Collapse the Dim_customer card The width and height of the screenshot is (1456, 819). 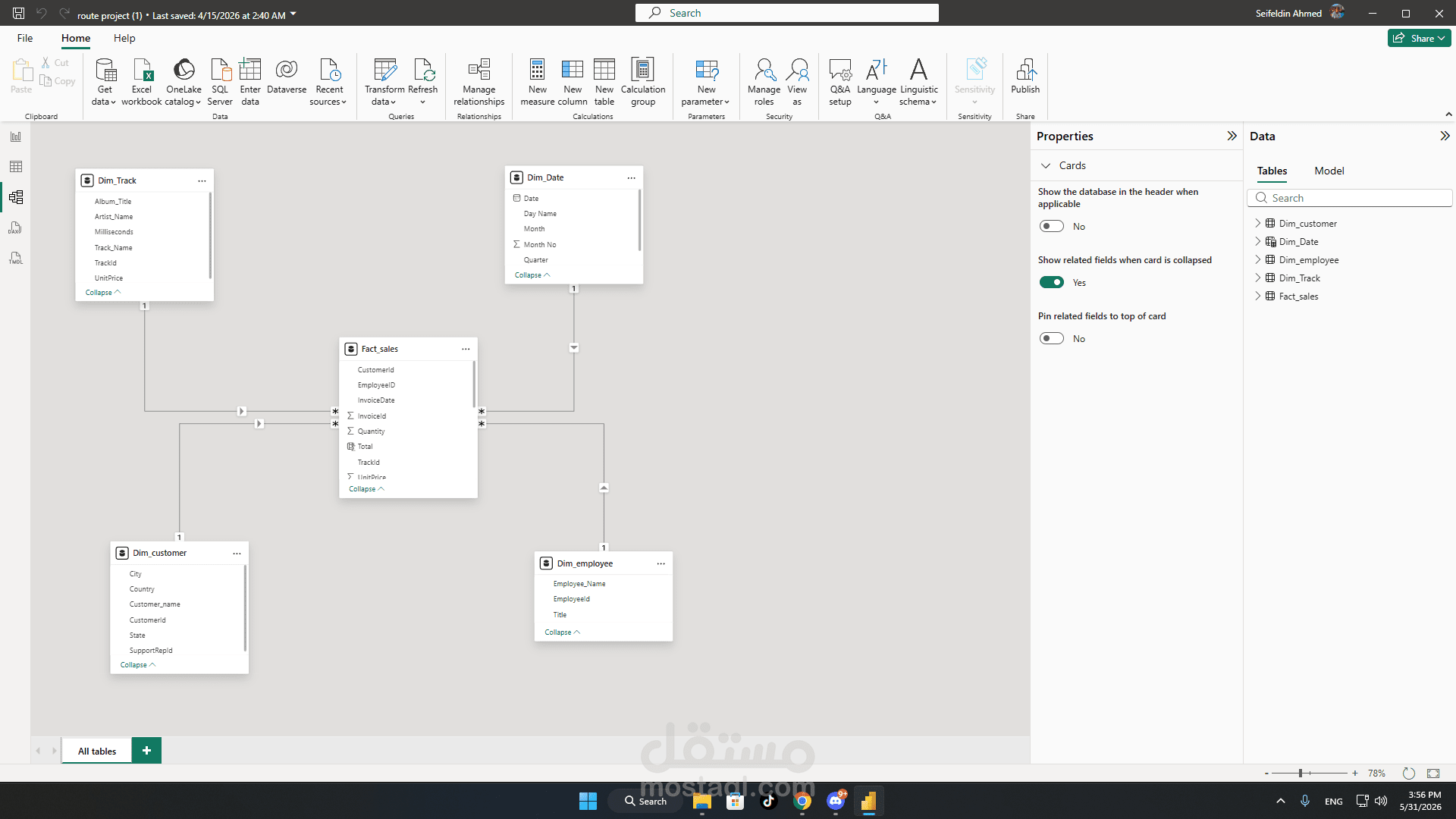click(x=138, y=665)
